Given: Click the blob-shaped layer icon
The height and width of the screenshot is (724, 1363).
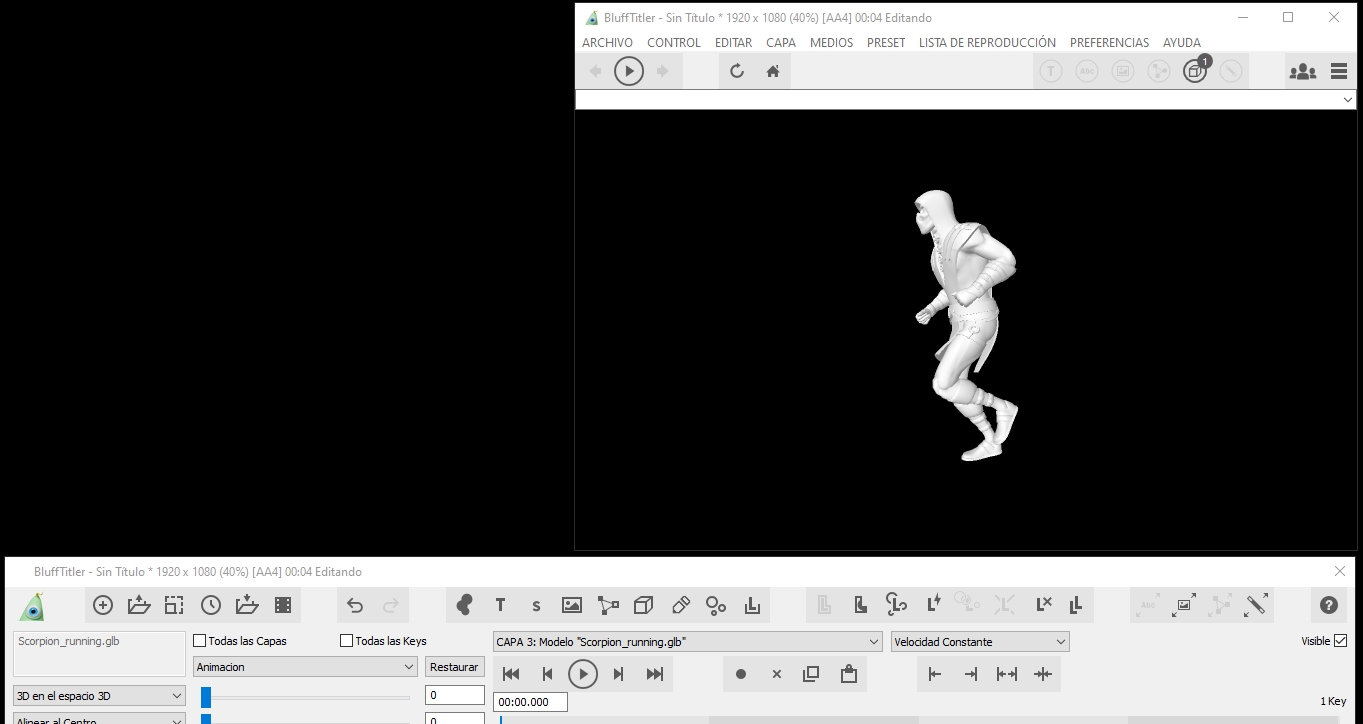Looking at the screenshot, I should tap(464, 605).
